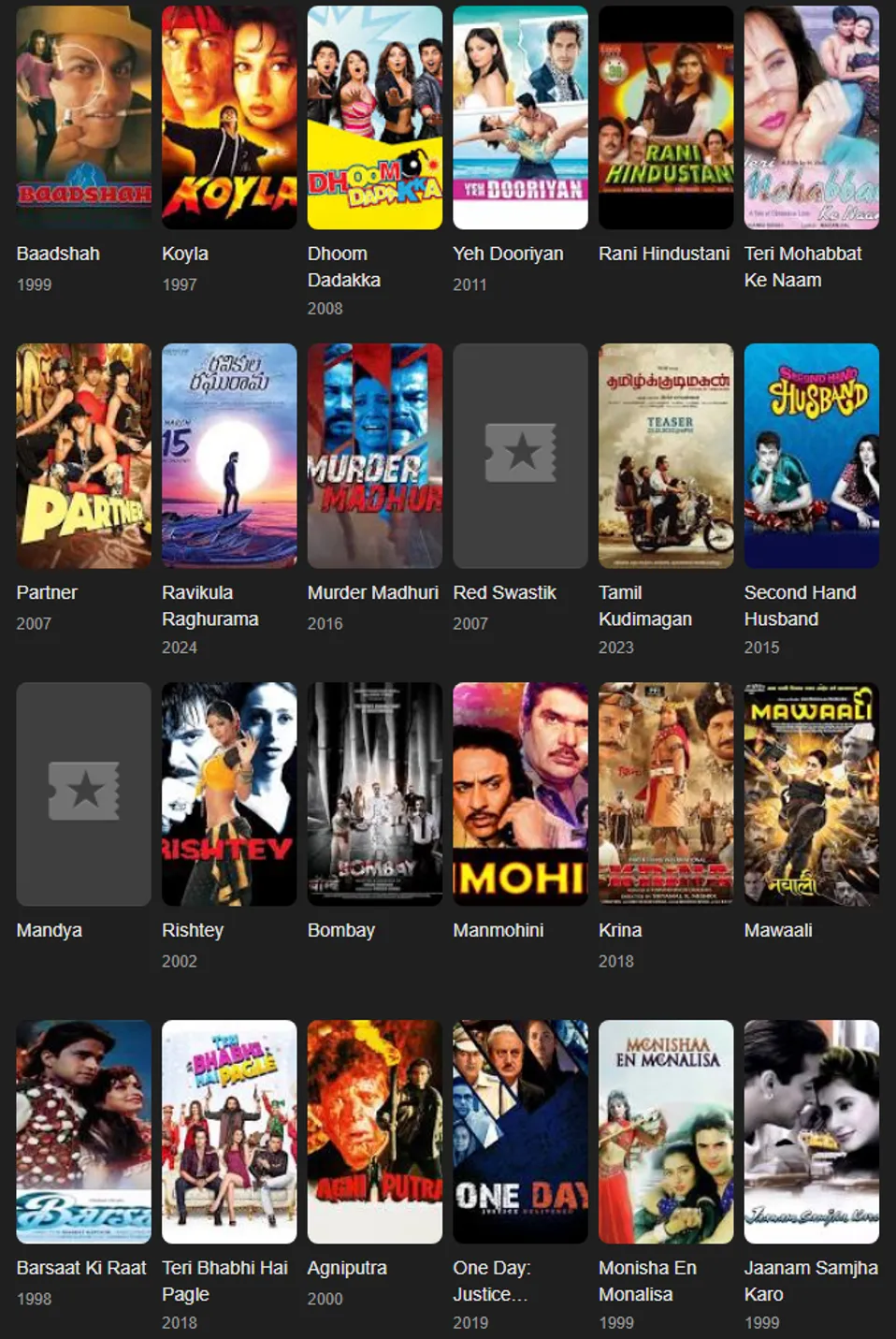Open the Baadshah movie poster
This screenshot has height=1339, width=896.
83,118
